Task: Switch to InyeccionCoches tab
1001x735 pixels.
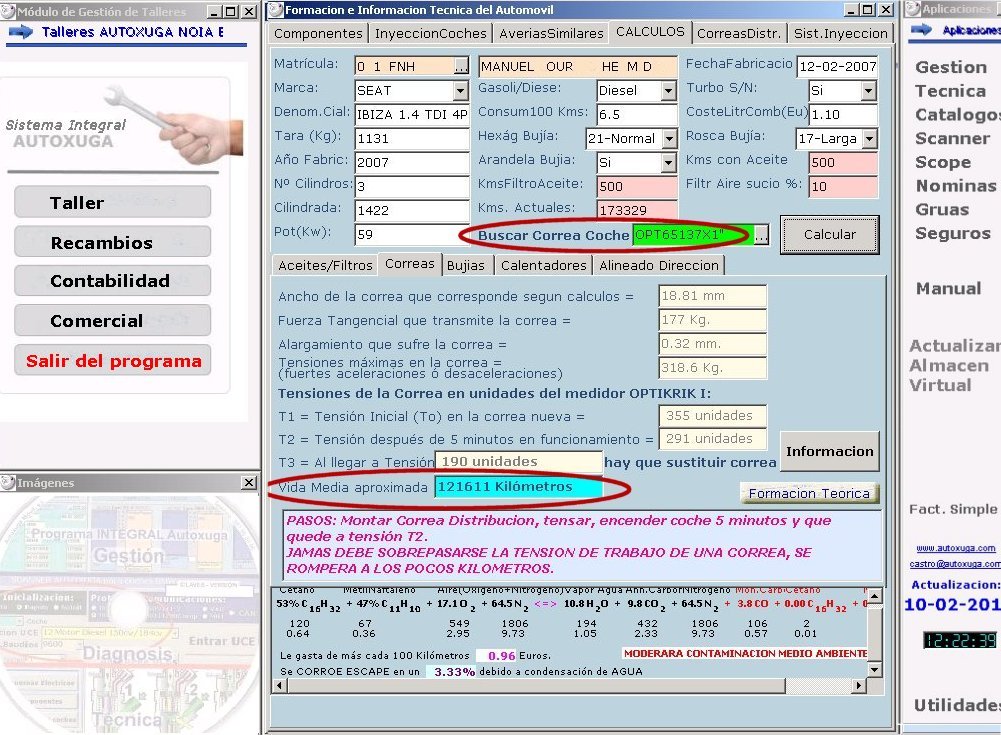Action: [430, 33]
